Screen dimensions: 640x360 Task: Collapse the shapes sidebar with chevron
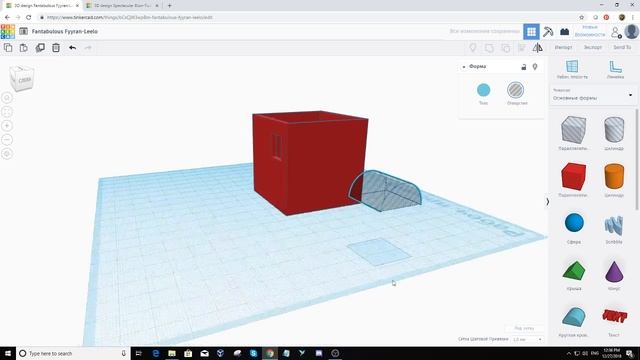tap(547, 202)
